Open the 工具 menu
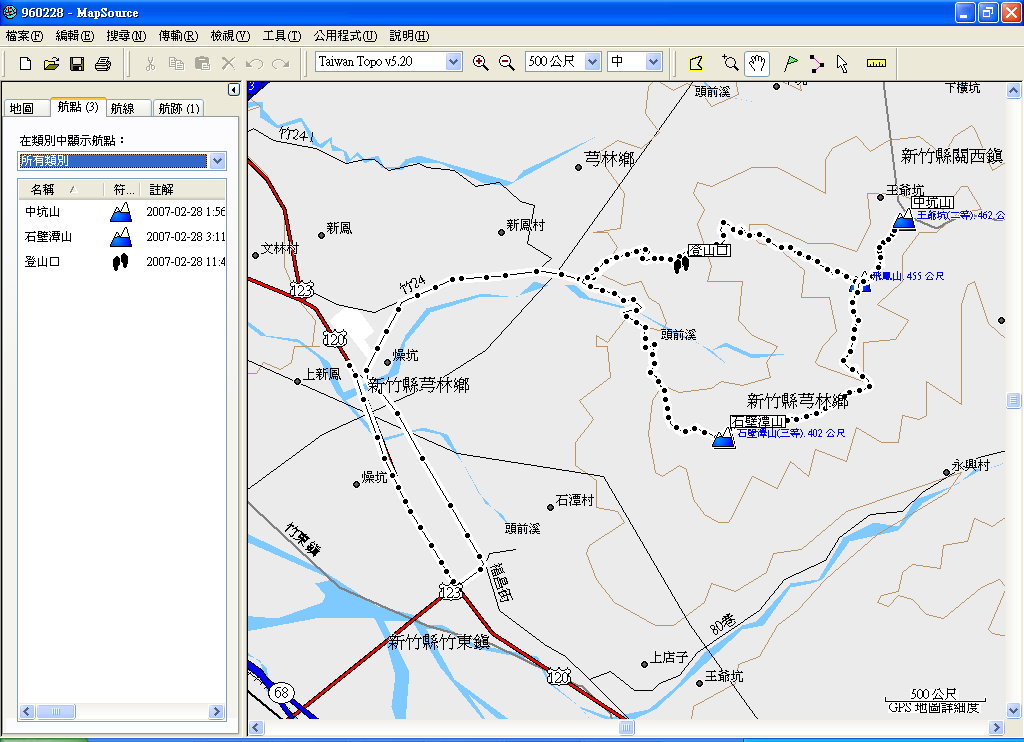The width and height of the screenshot is (1024, 742). (x=281, y=36)
